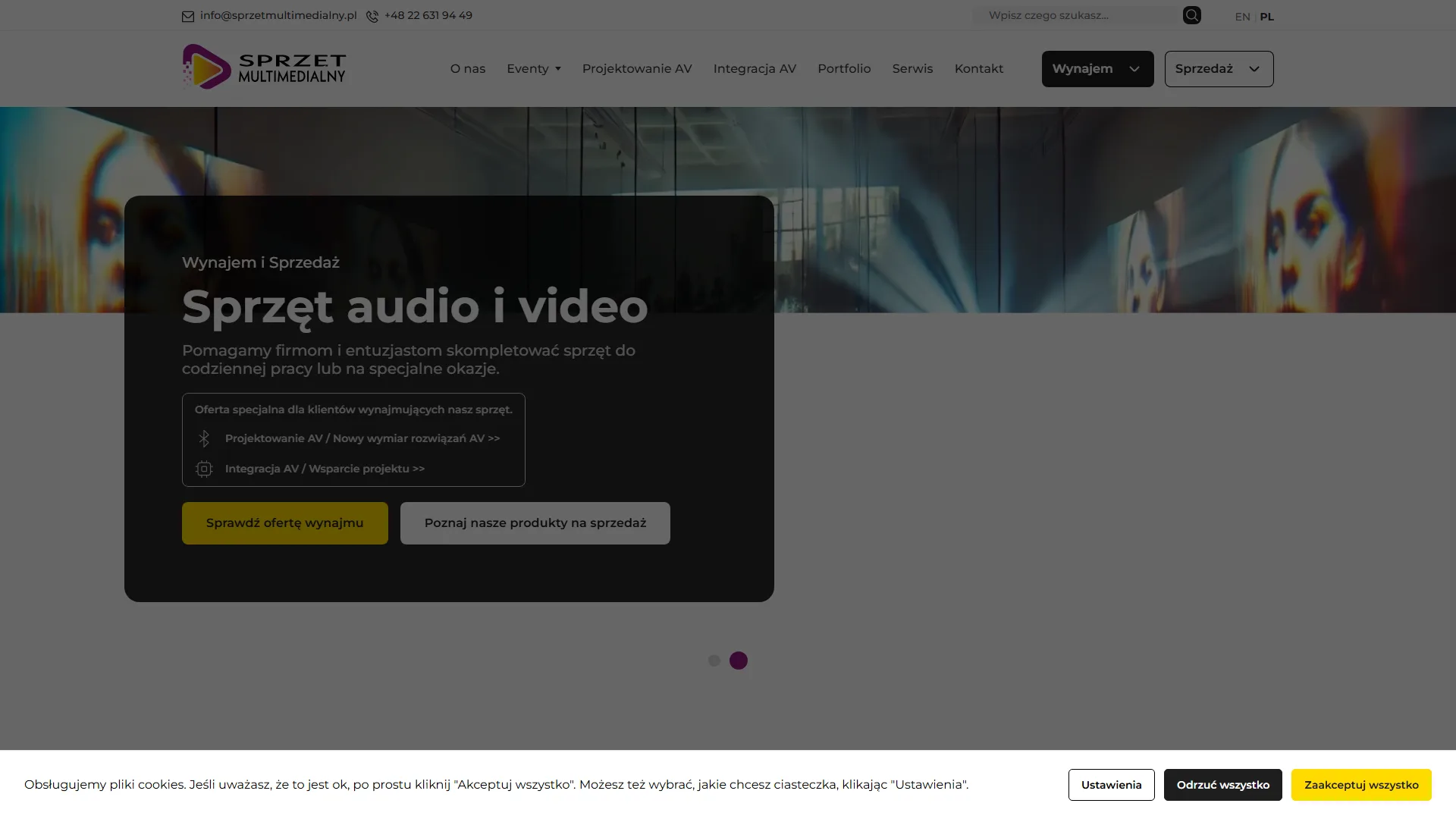Click 'Odrzuć wszystko' cookie button
The height and width of the screenshot is (819, 1456).
click(x=1222, y=785)
